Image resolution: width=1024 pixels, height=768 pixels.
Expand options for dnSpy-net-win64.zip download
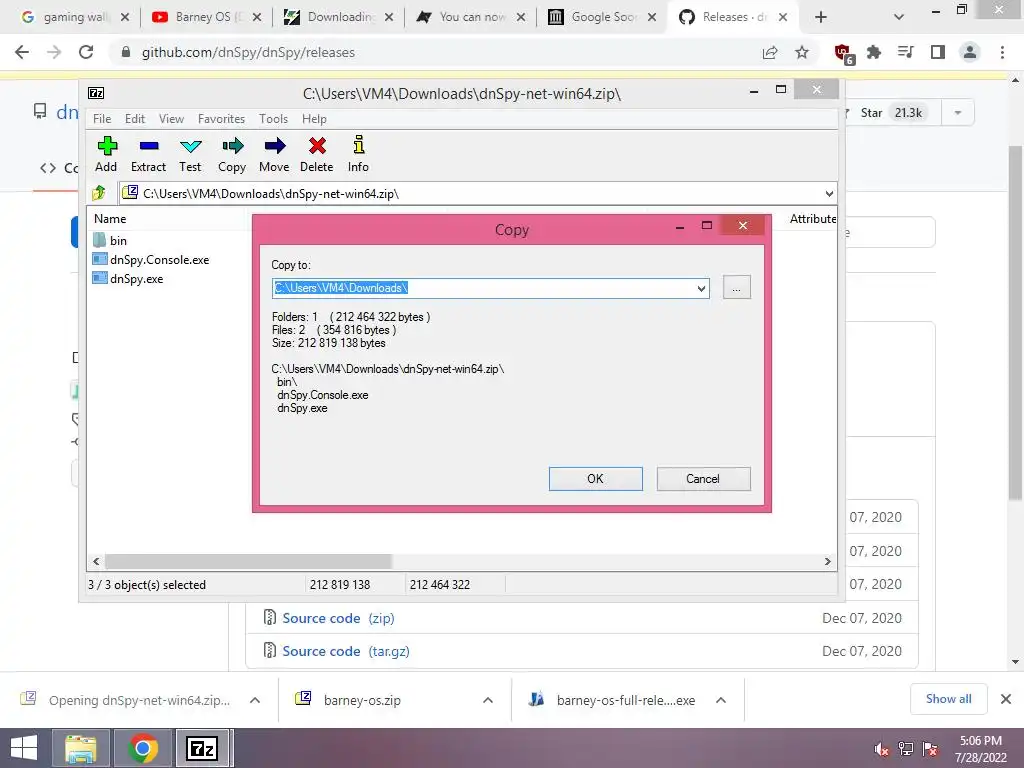click(255, 700)
